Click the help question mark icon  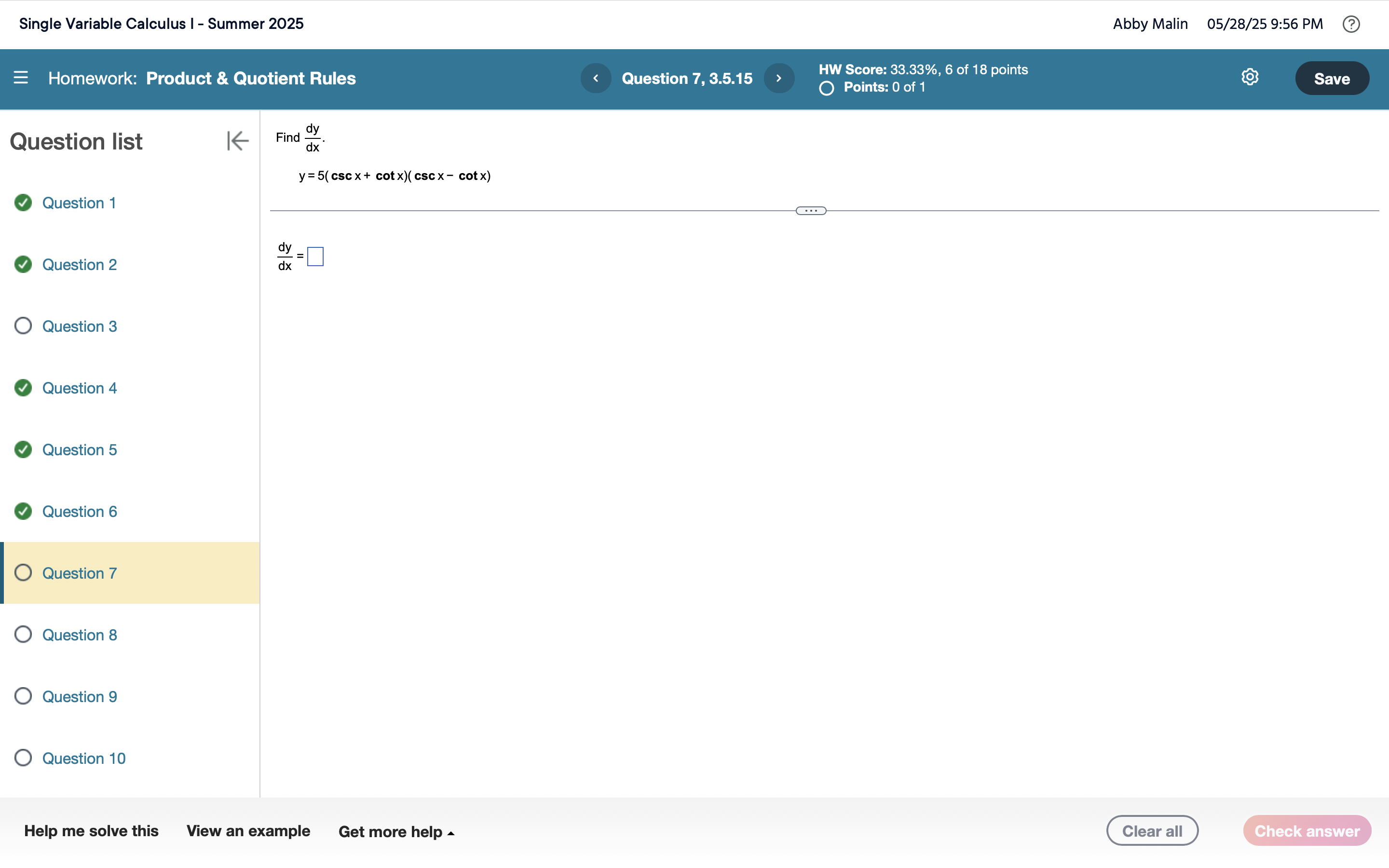tap(1350, 24)
